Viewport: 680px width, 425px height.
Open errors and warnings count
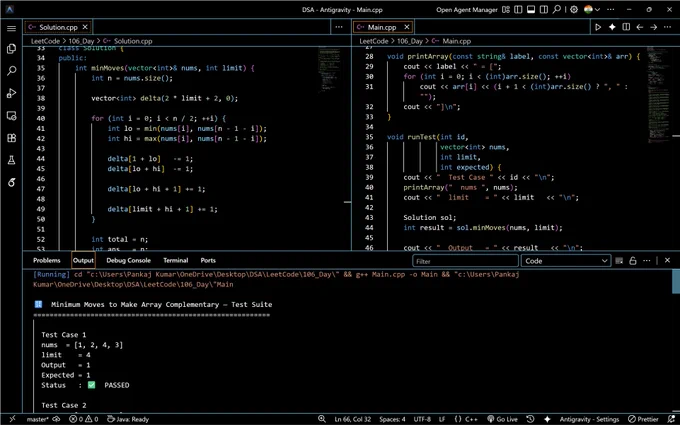(x=83, y=419)
